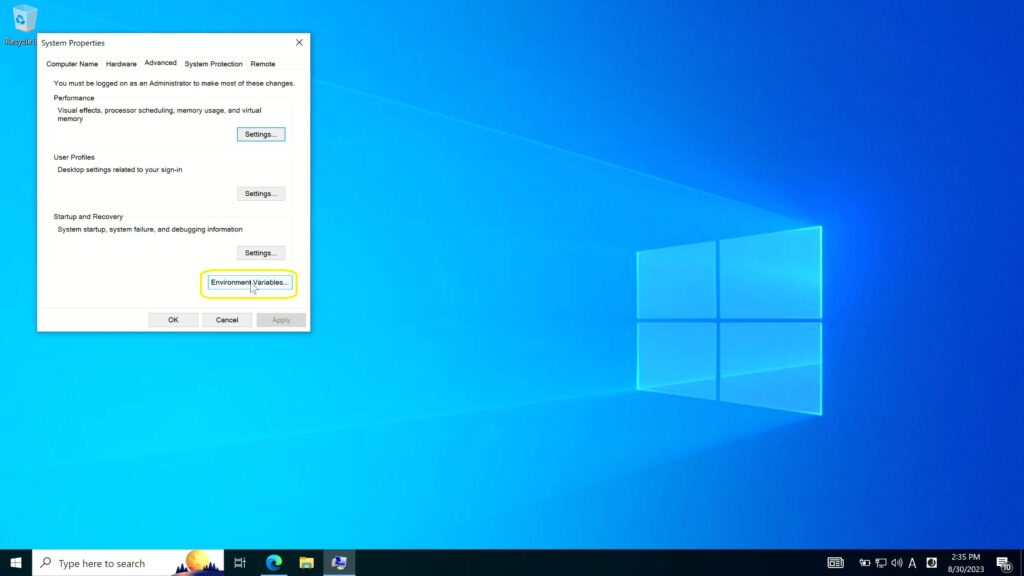
Task: Click the input language indicator A
Action: (912, 563)
